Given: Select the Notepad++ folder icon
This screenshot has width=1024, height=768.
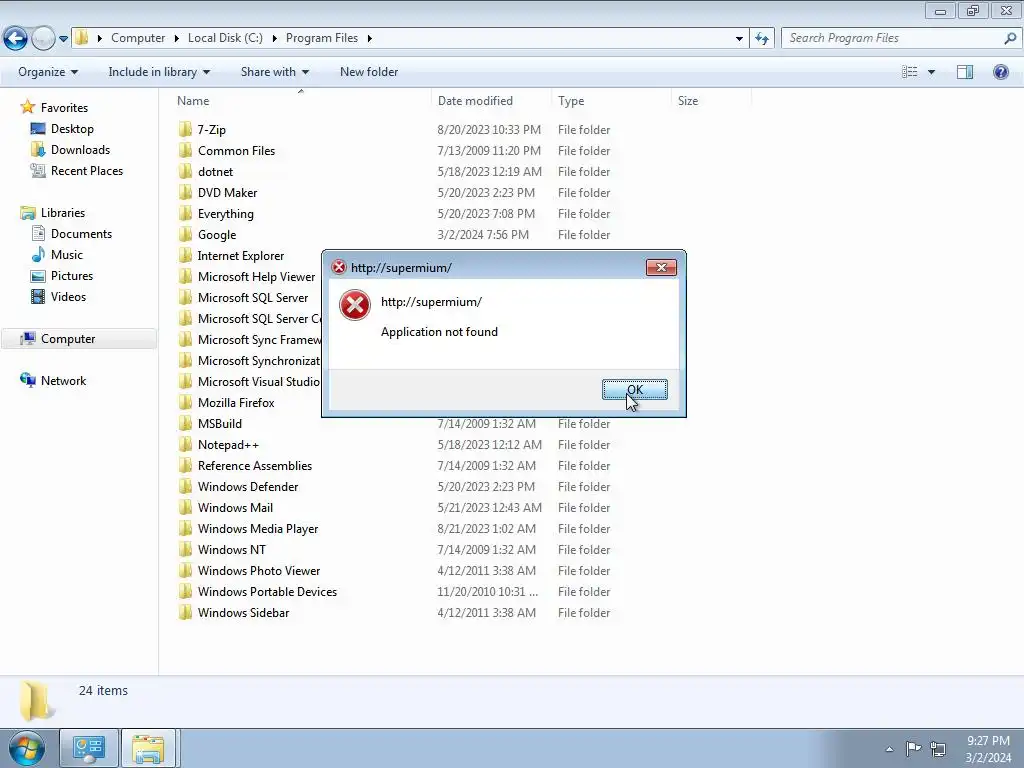Looking at the screenshot, I should pos(185,444).
